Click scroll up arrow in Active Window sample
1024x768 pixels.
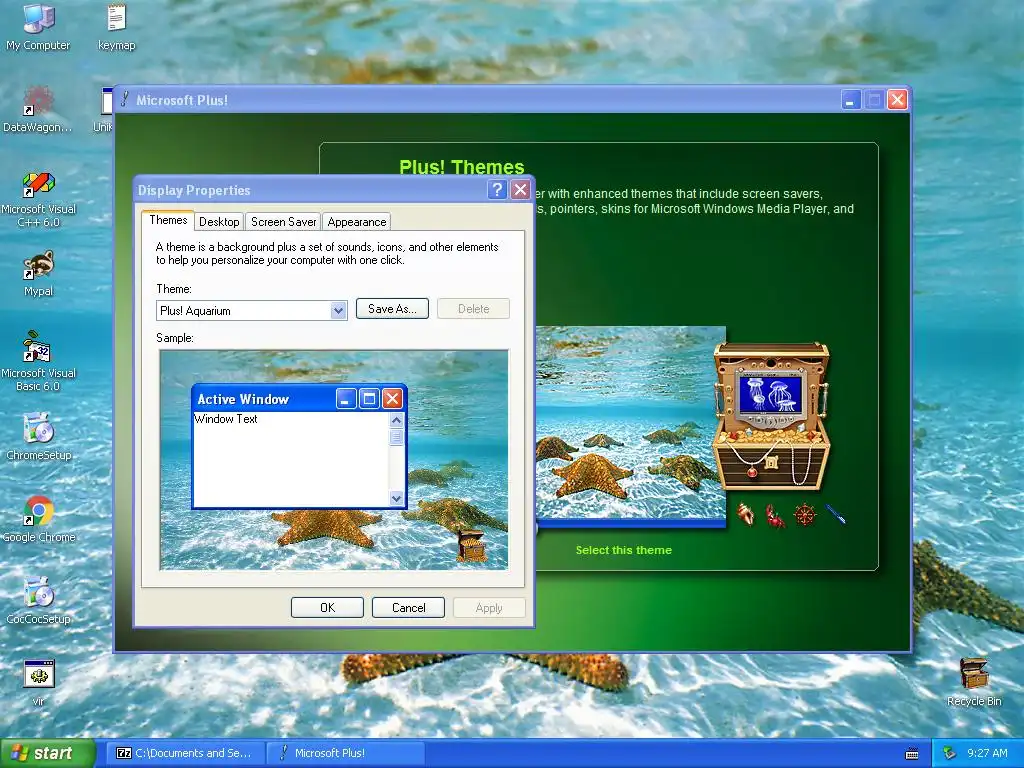(x=396, y=421)
